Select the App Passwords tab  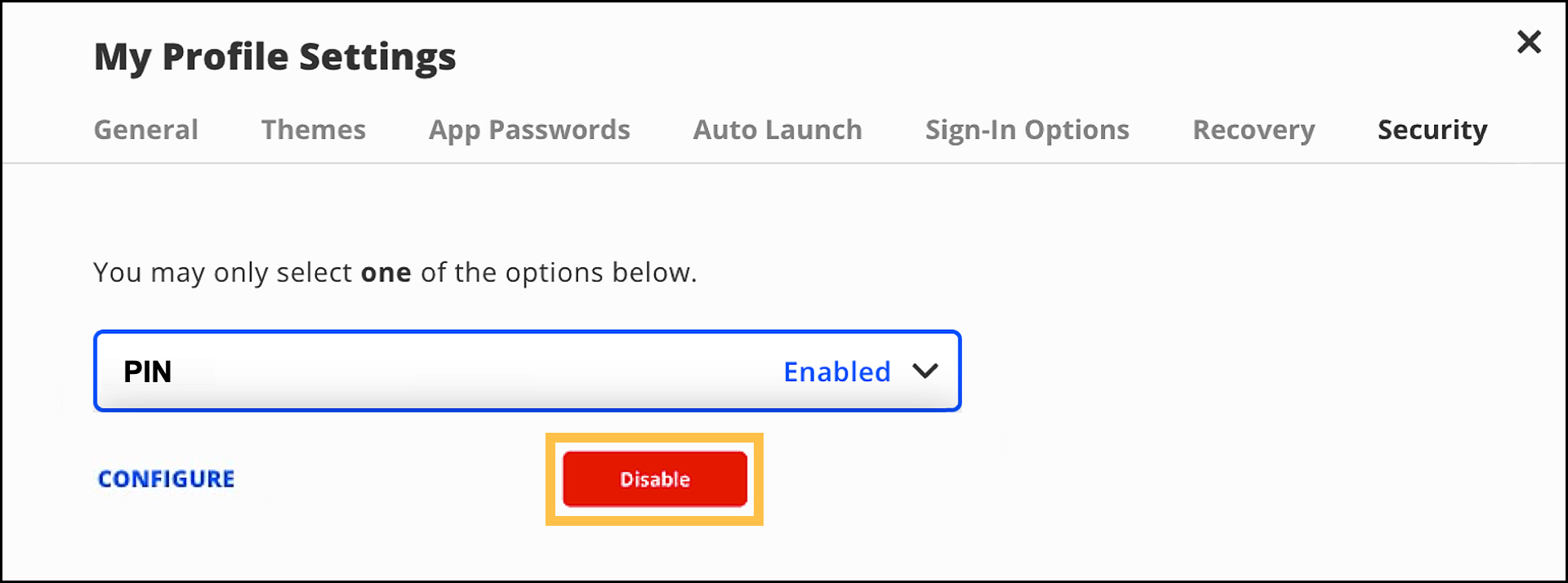click(x=529, y=129)
